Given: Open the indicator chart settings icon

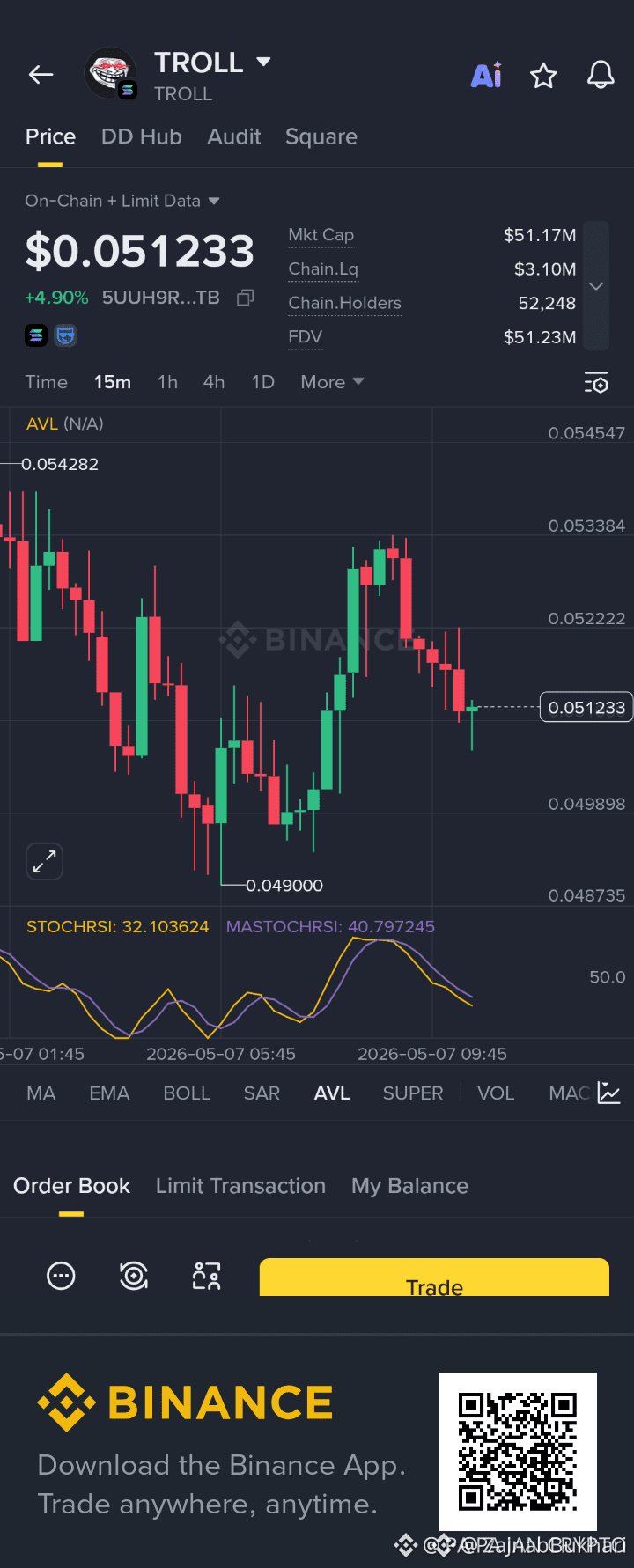Looking at the screenshot, I should [609, 1093].
